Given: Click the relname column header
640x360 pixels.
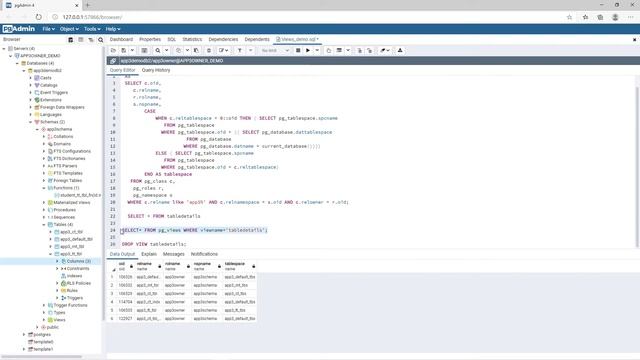Looking at the screenshot, I should [149, 266].
